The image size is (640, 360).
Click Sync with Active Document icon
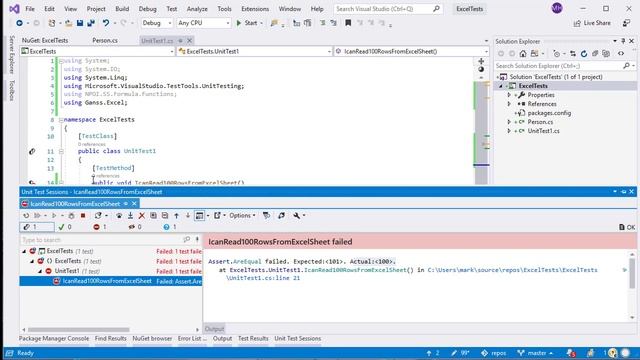point(573,53)
